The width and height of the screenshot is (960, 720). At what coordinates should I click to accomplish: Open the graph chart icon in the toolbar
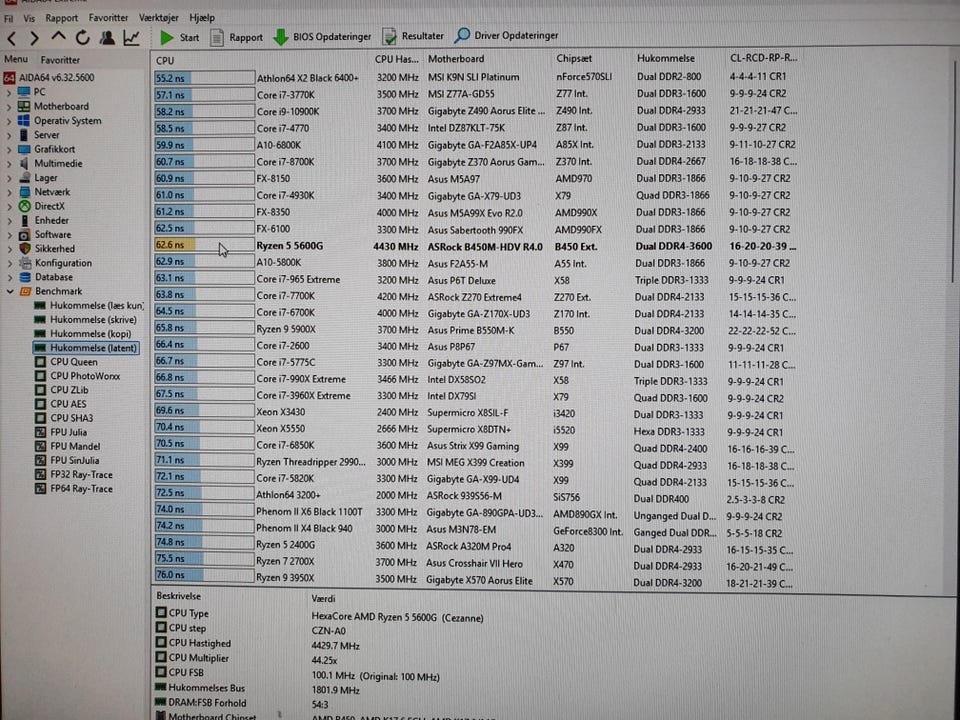(x=131, y=37)
